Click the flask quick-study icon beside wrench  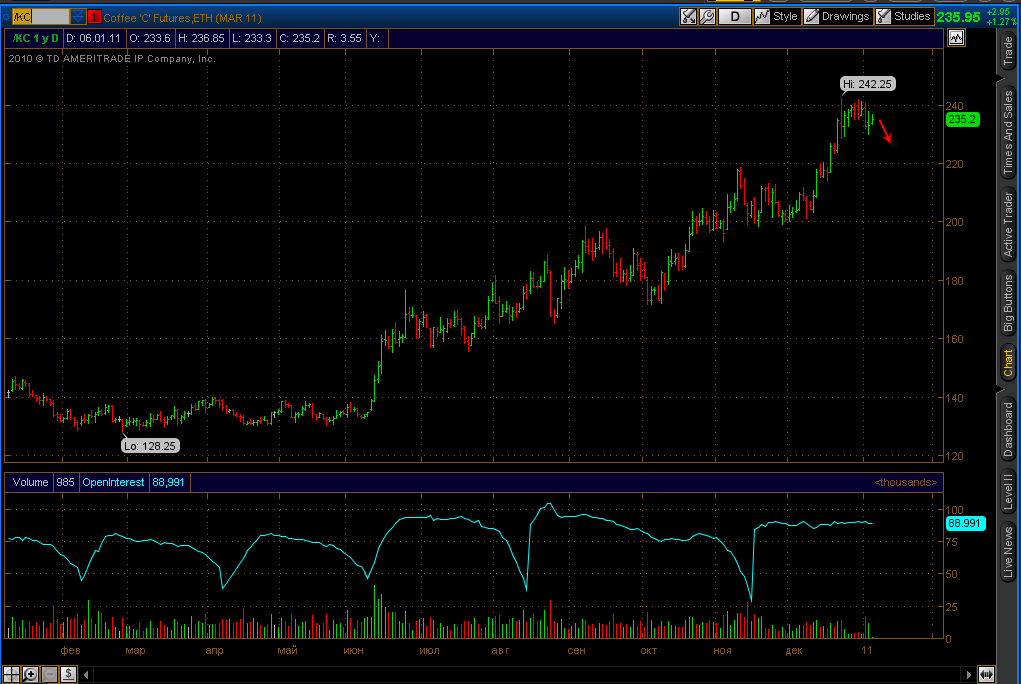[x=688, y=16]
